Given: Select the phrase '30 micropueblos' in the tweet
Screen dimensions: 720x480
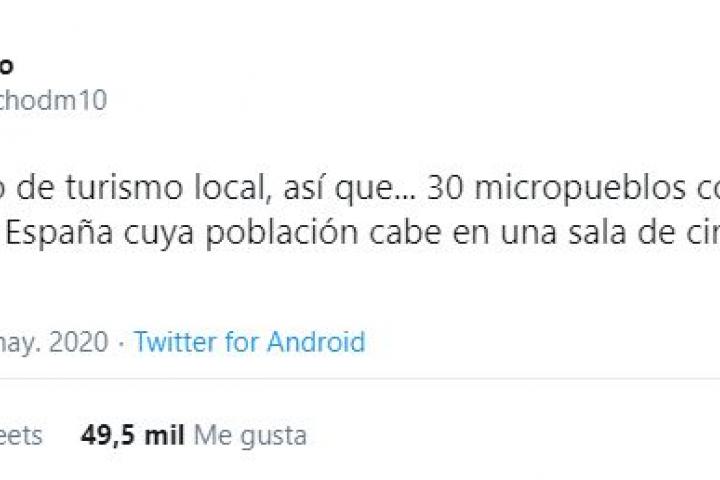Looking at the screenshot, I should (557, 188).
